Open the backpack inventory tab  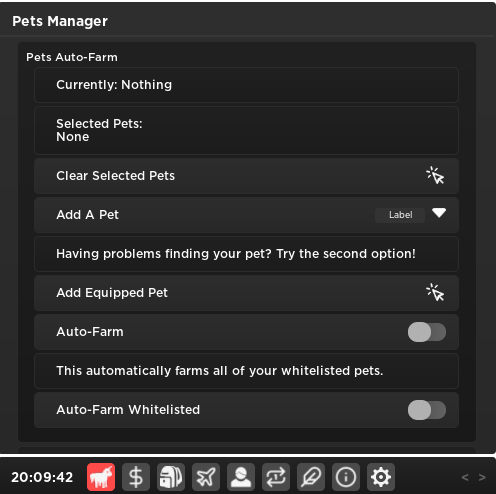[x=171, y=477]
